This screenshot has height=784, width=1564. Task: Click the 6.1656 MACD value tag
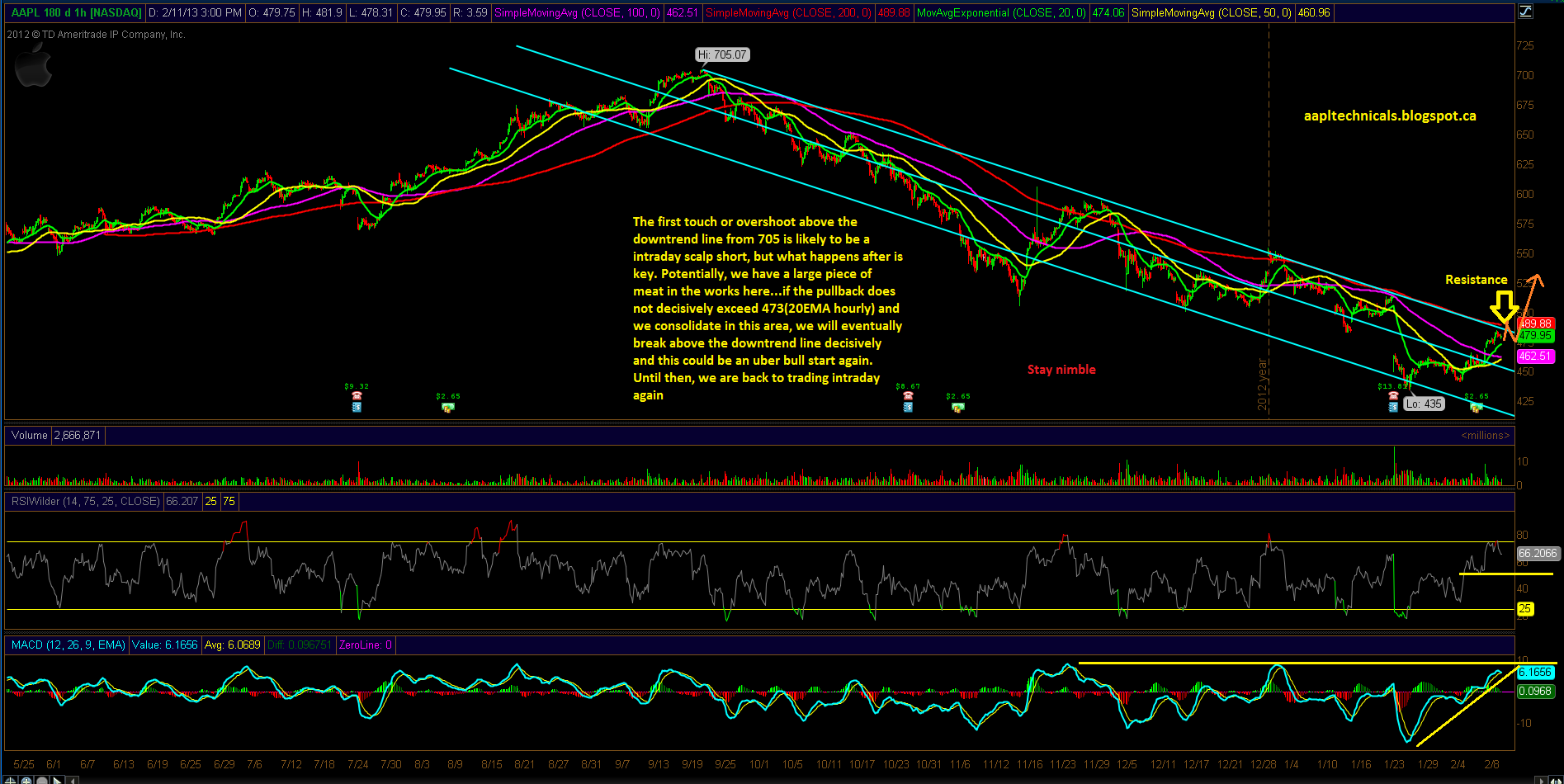[1535, 672]
